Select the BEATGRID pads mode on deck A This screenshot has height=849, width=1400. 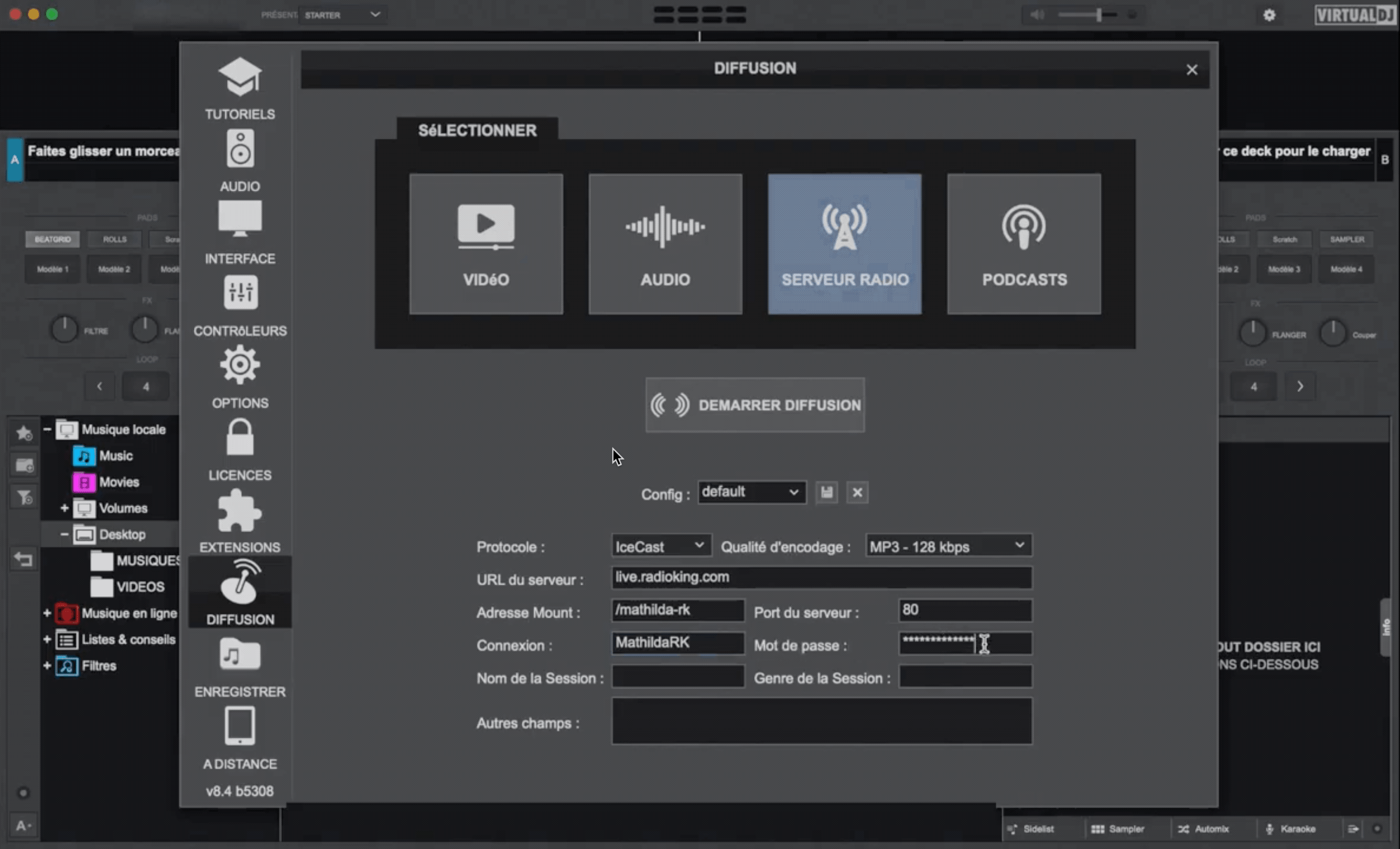[x=52, y=239]
